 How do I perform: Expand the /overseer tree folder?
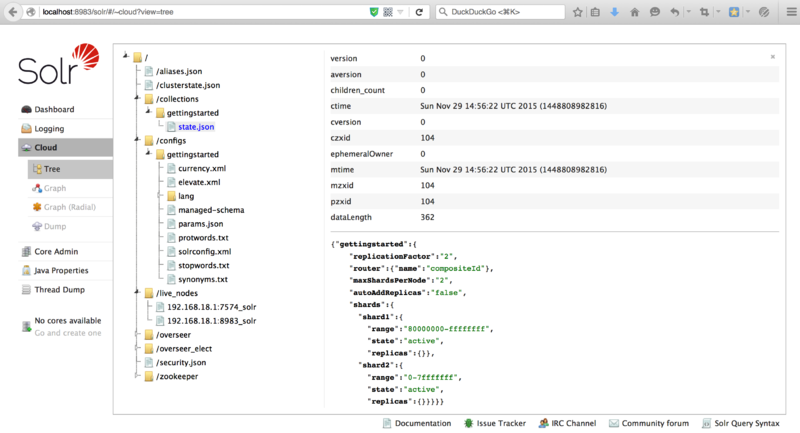tap(137, 335)
